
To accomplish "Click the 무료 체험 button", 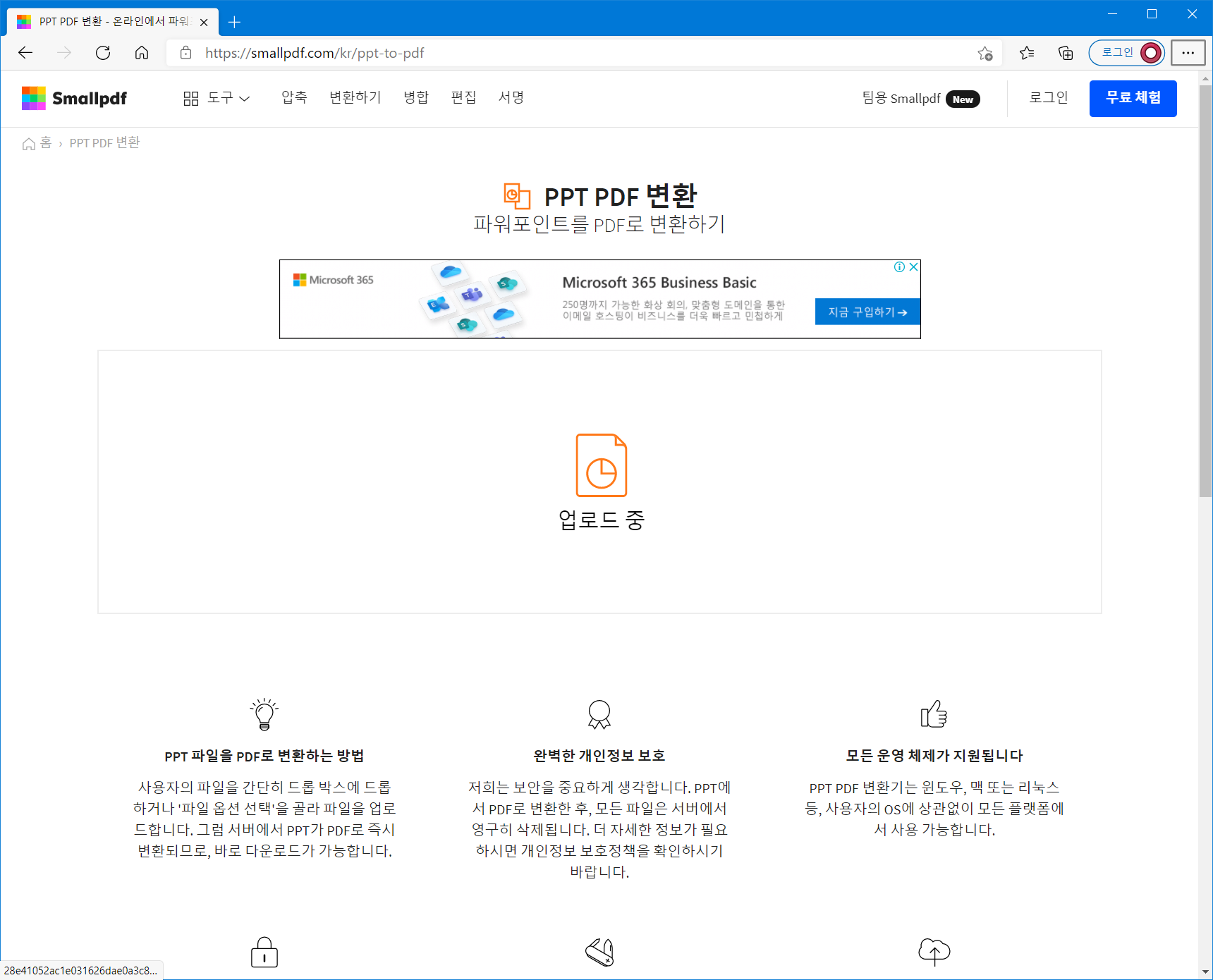I will [1133, 98].
